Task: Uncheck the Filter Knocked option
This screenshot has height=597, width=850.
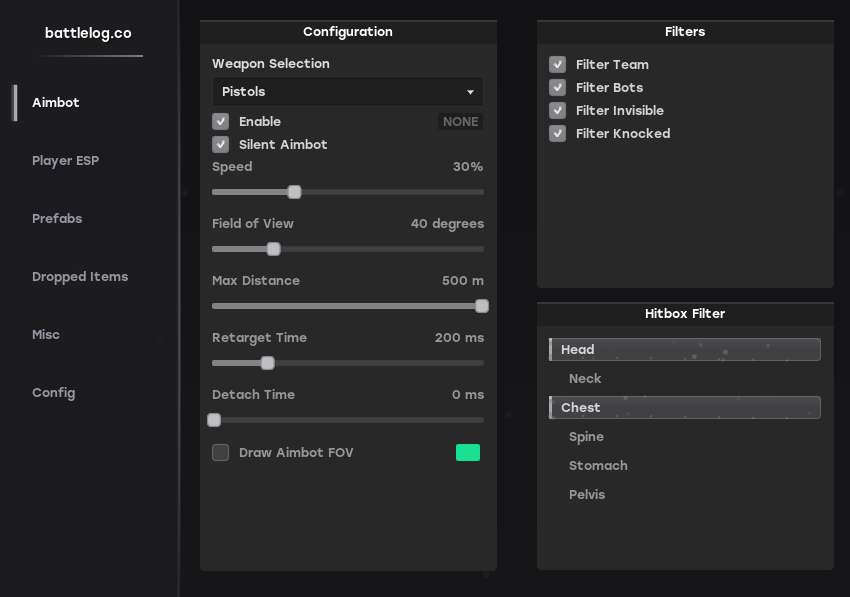Action: [557, 133]
